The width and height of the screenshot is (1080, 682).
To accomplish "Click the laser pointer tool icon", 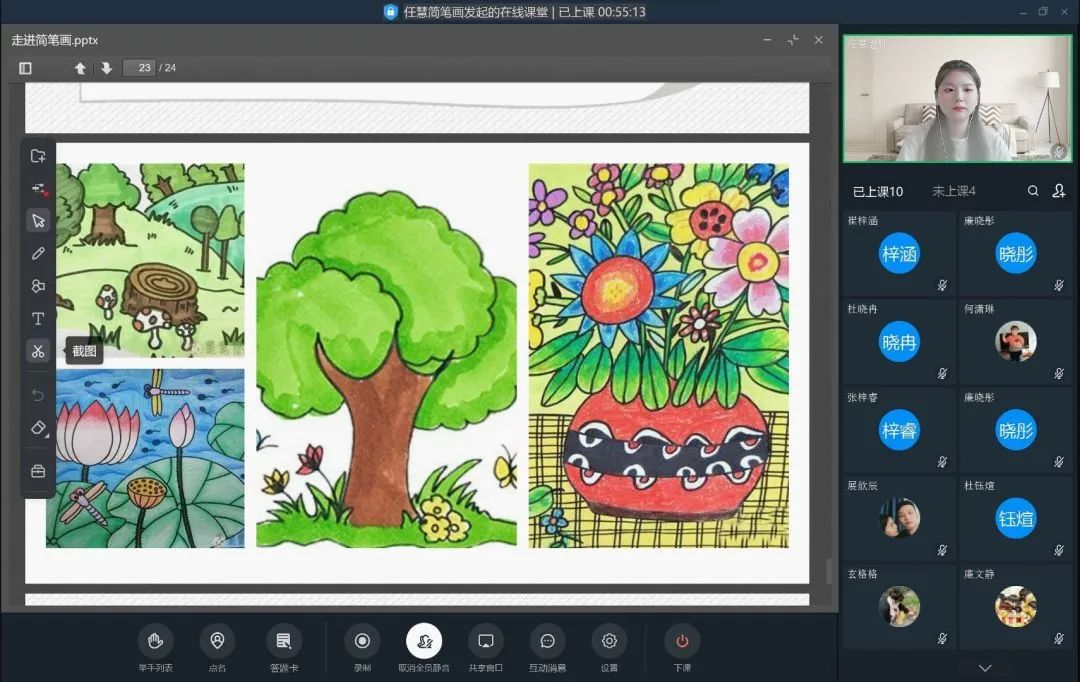I will click(38, 188).
